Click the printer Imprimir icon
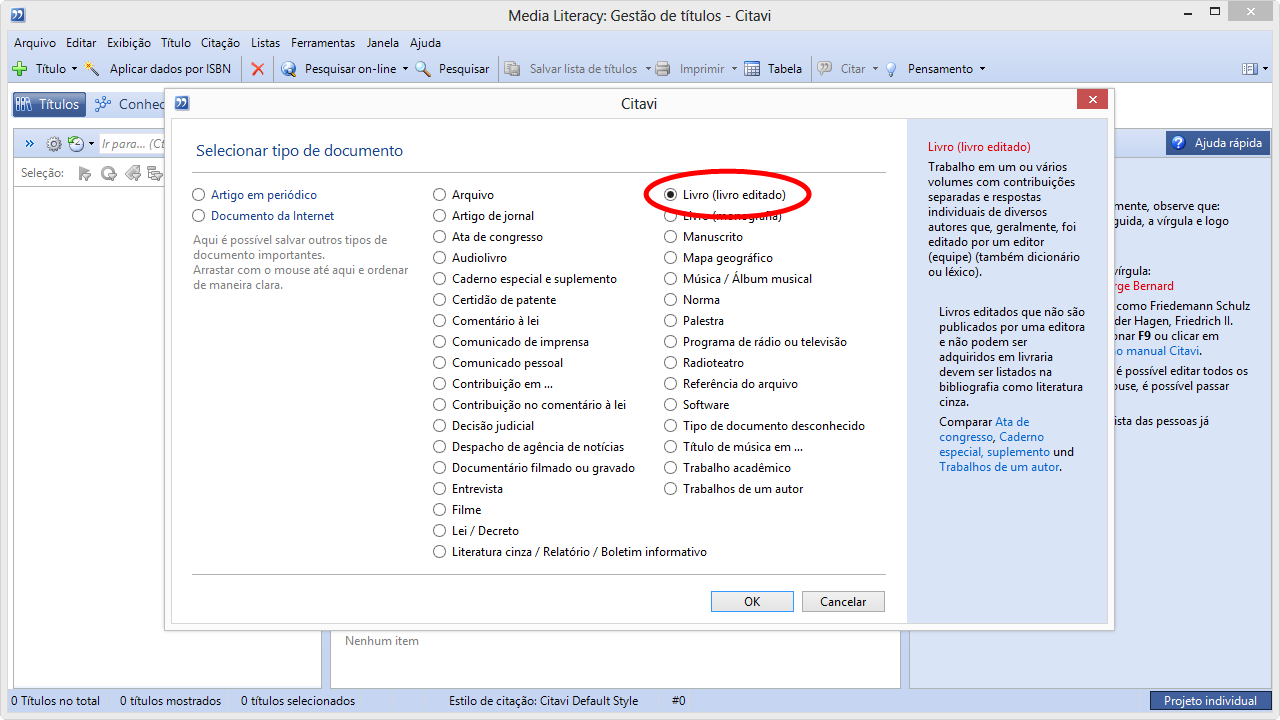The image size is (1280, 720). (x=663, y=69)
